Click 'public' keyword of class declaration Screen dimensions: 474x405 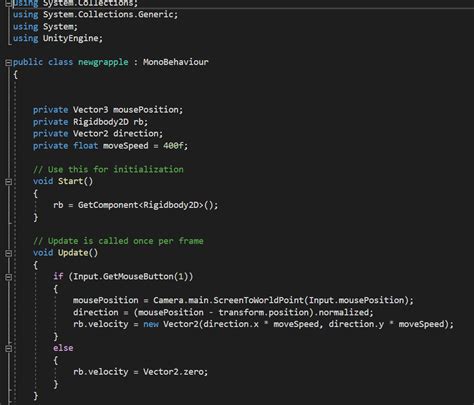point(28,62)
